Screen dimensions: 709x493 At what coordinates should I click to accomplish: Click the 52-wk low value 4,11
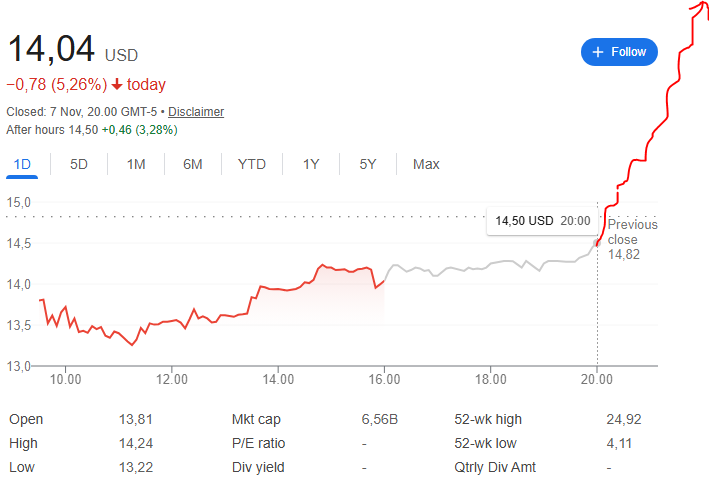(619, 443)
